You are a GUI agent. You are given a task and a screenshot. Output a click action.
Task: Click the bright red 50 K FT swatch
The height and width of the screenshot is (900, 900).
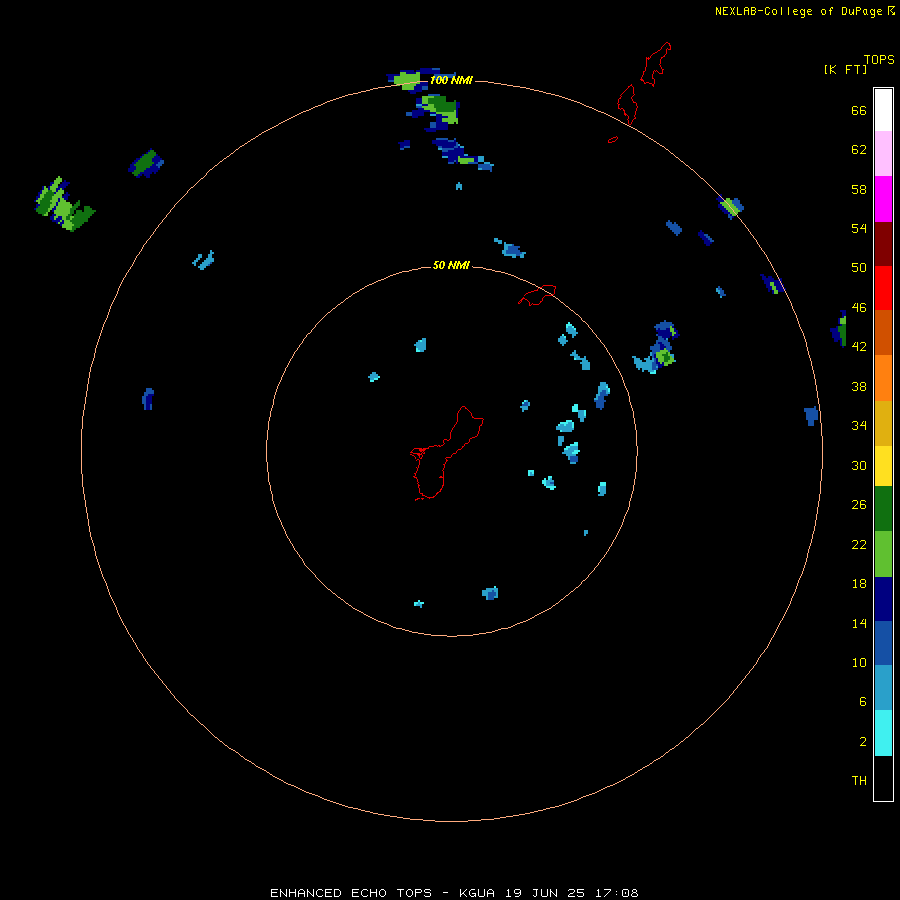click(883, 288)
